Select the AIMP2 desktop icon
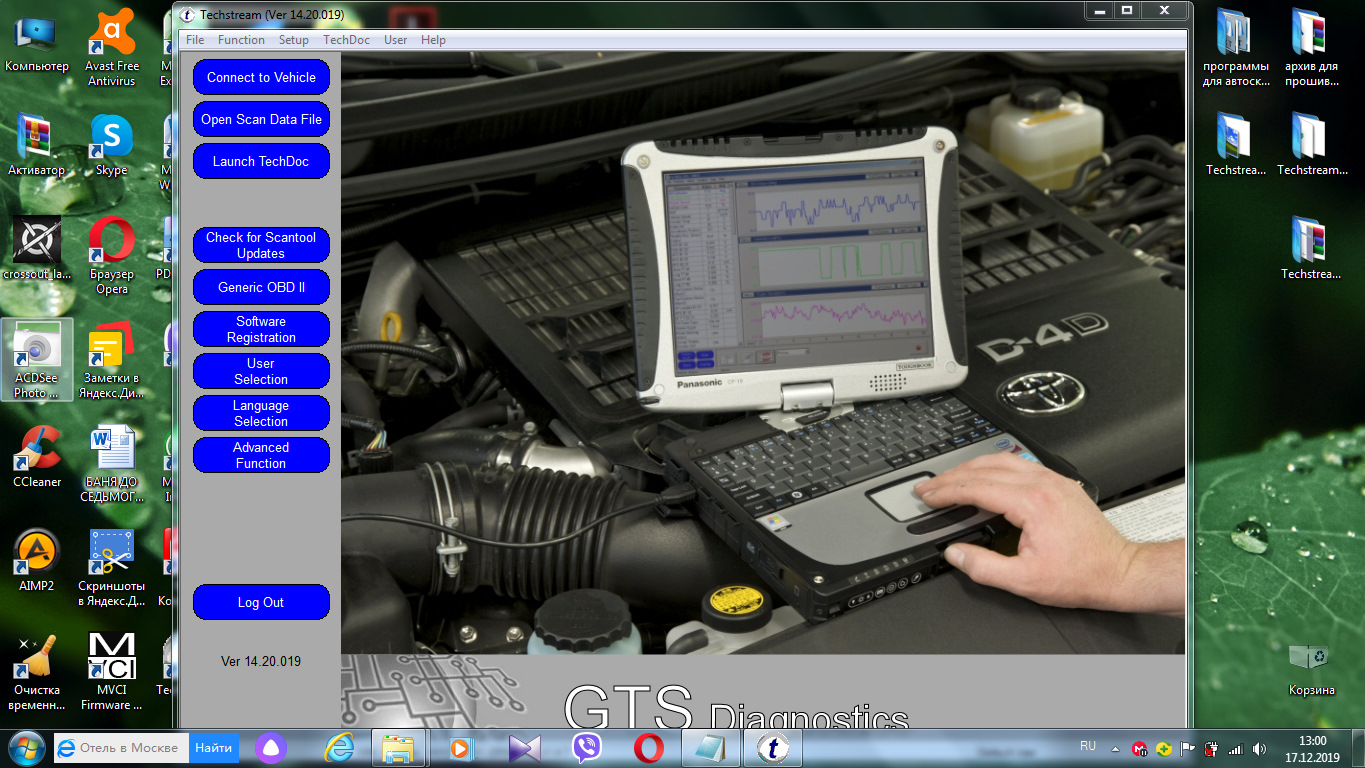The height and width of the screenshot is (768, 1365). tap(37, 562)
